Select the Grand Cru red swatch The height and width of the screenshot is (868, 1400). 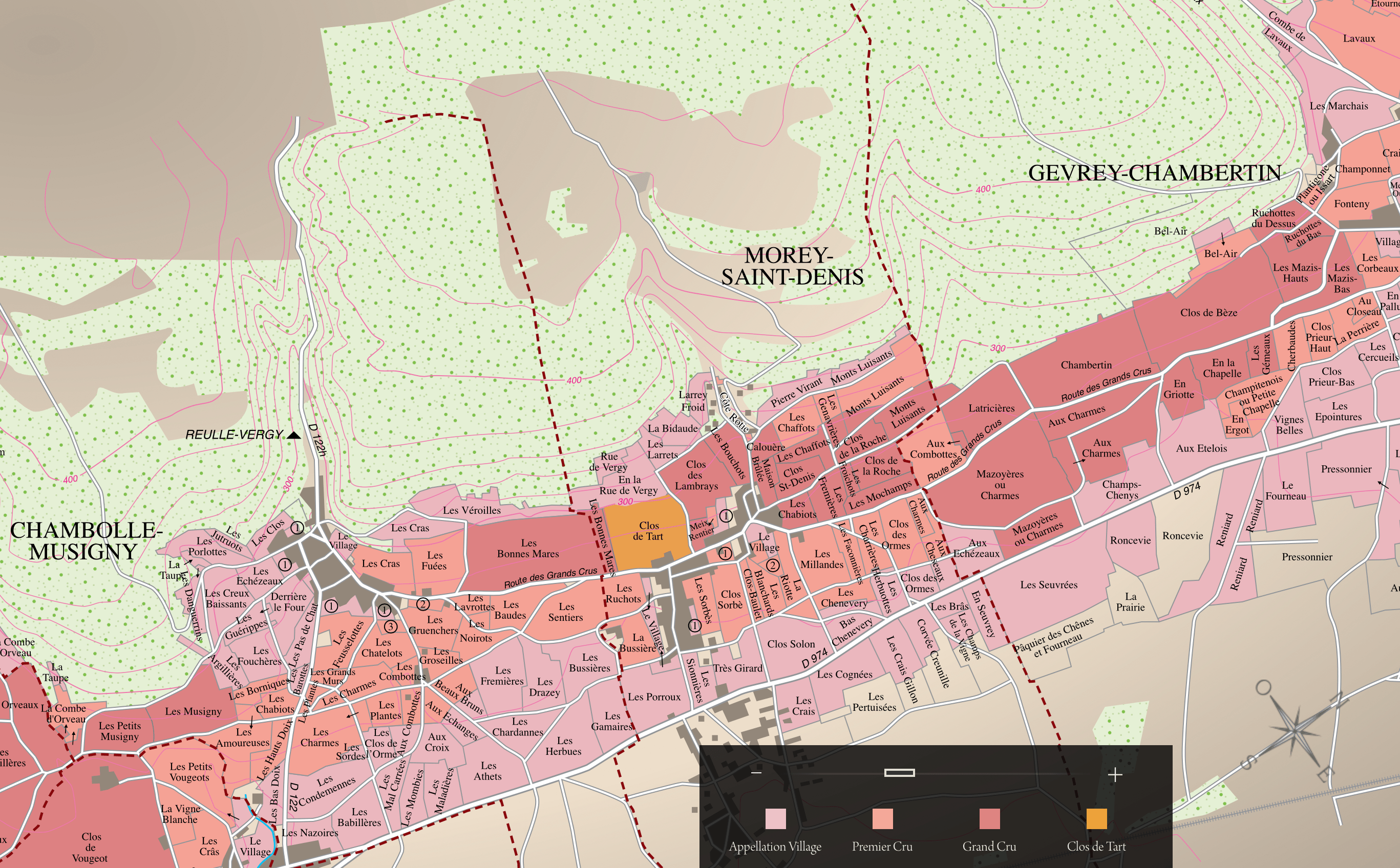pos(989,819)
